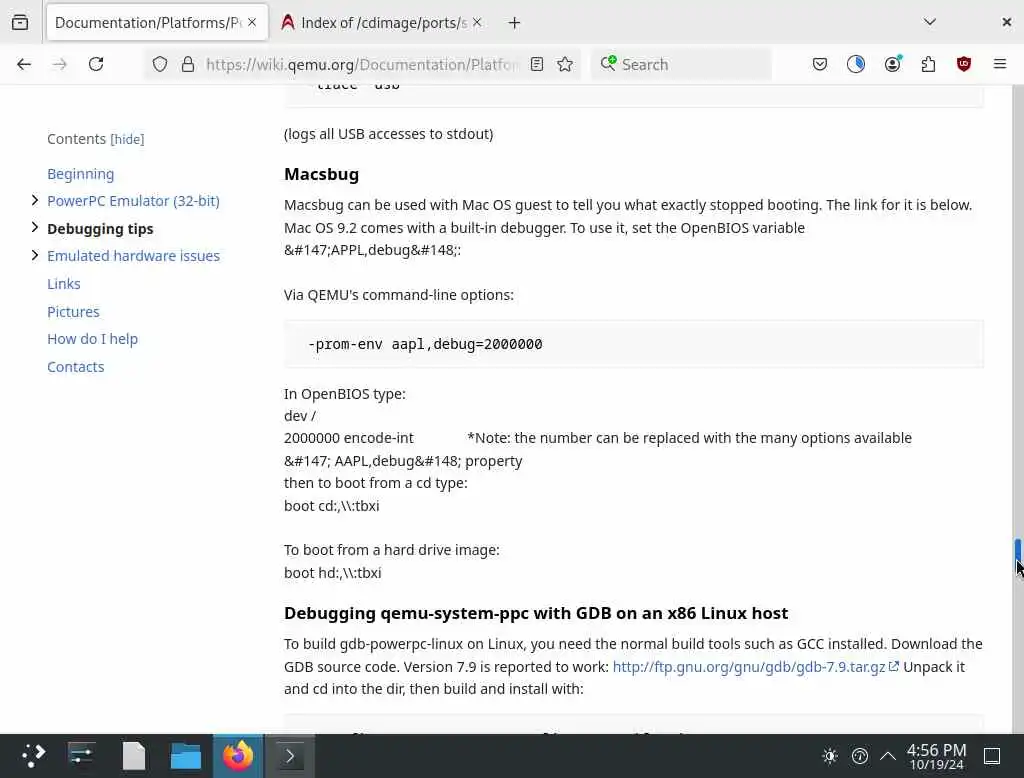
Task: Click the -prom-env aapl,debug=2000000 code
Action: 425,344
